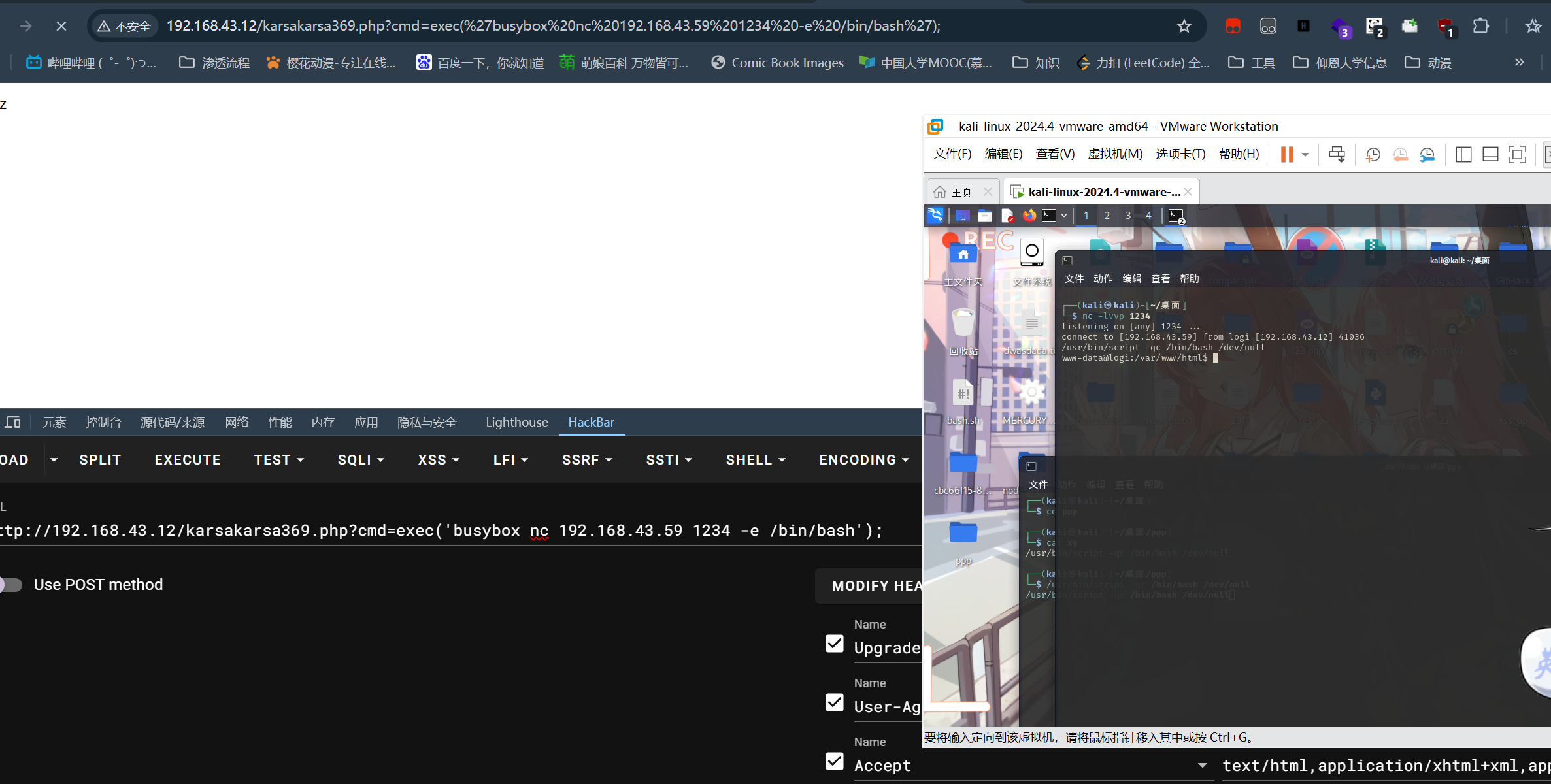Stop page loading with X button
1551x784 pixels.
pyautogui.click(x=61, y=26)
